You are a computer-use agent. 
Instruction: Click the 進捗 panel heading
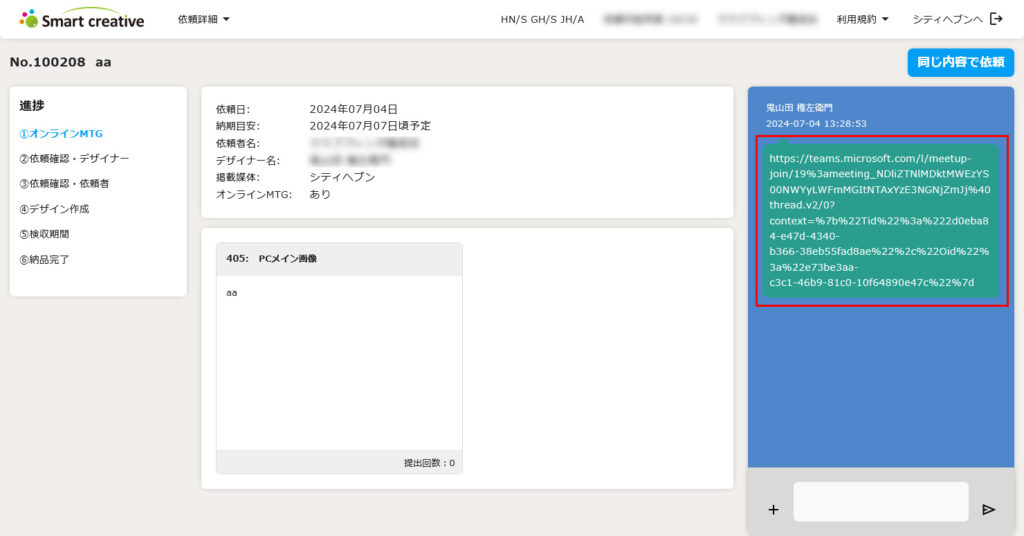(x=32, y=105)
